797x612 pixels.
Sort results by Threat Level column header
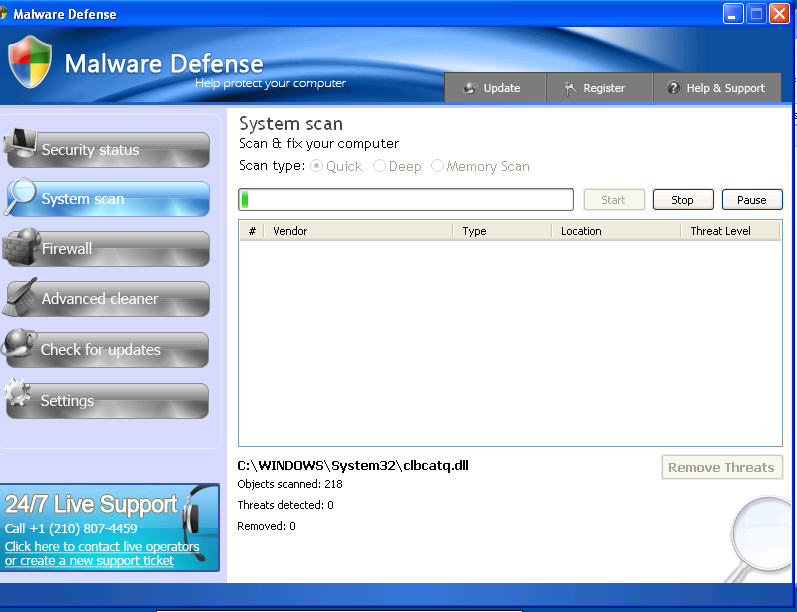(x=730, y=231)
